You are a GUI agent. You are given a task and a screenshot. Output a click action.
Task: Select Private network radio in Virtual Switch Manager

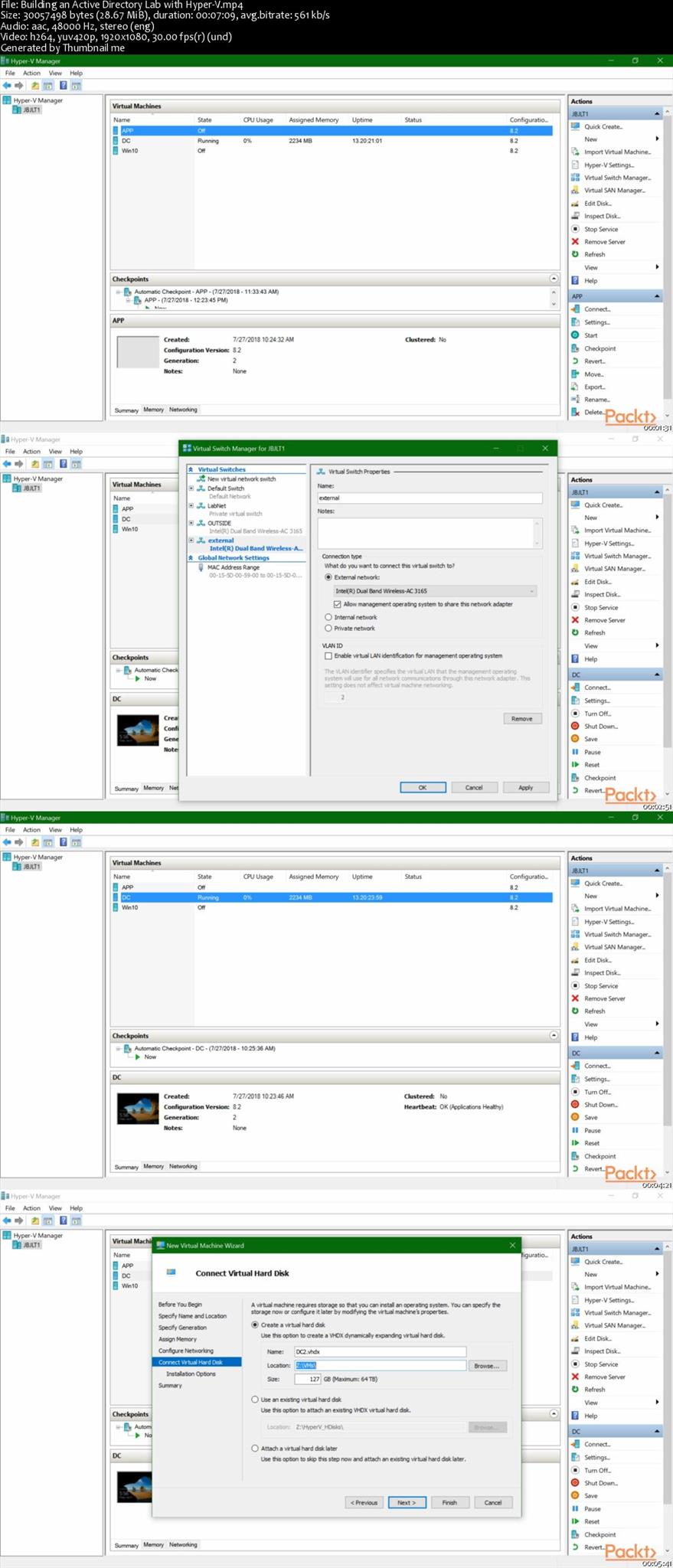tap(328, 629)
